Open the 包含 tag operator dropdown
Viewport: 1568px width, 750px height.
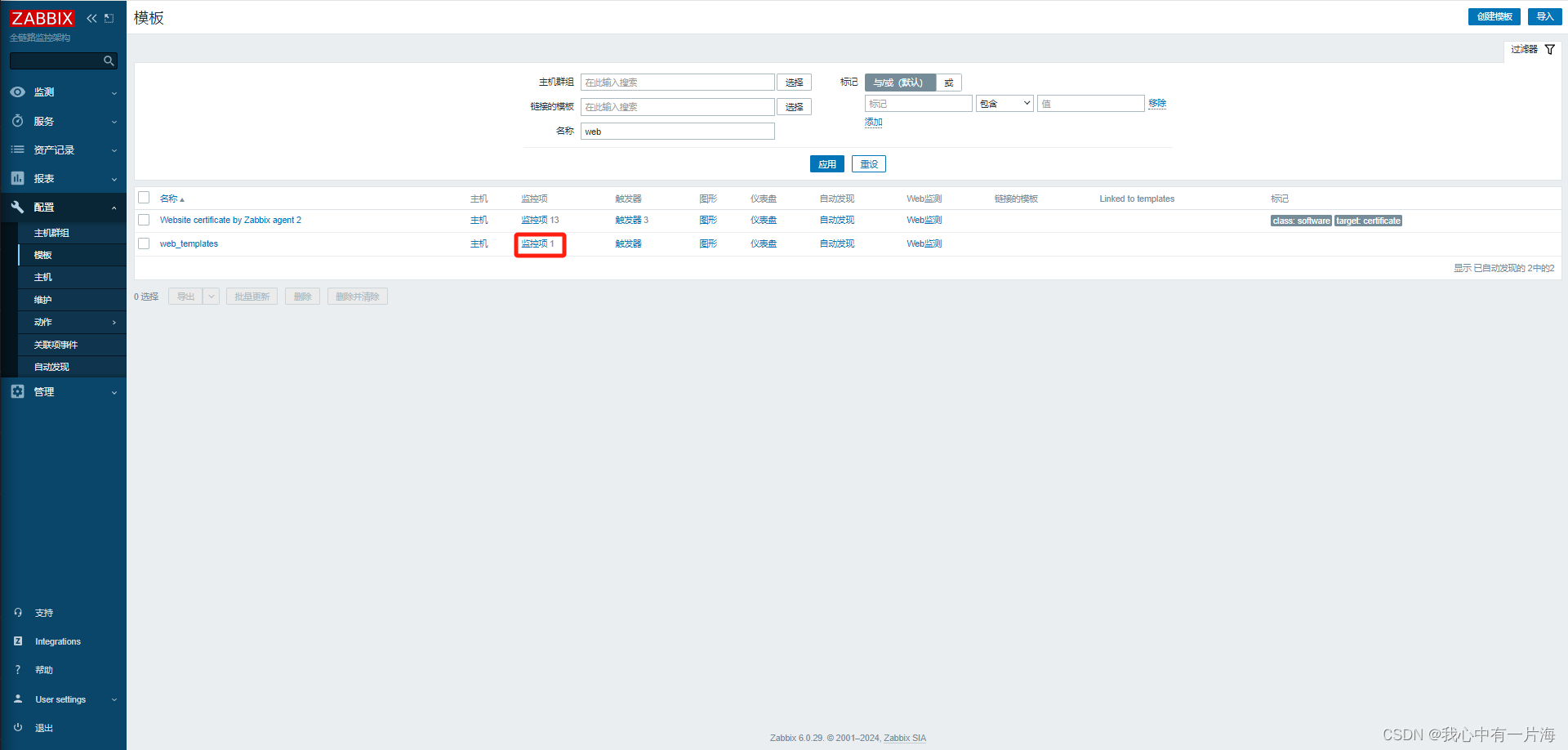pyautogui.click(x=1004, y=104)
